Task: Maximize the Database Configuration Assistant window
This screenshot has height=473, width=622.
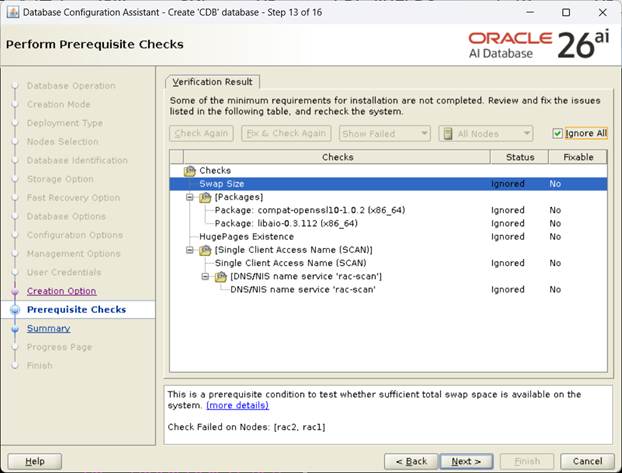Action: [x=566, y=12]
